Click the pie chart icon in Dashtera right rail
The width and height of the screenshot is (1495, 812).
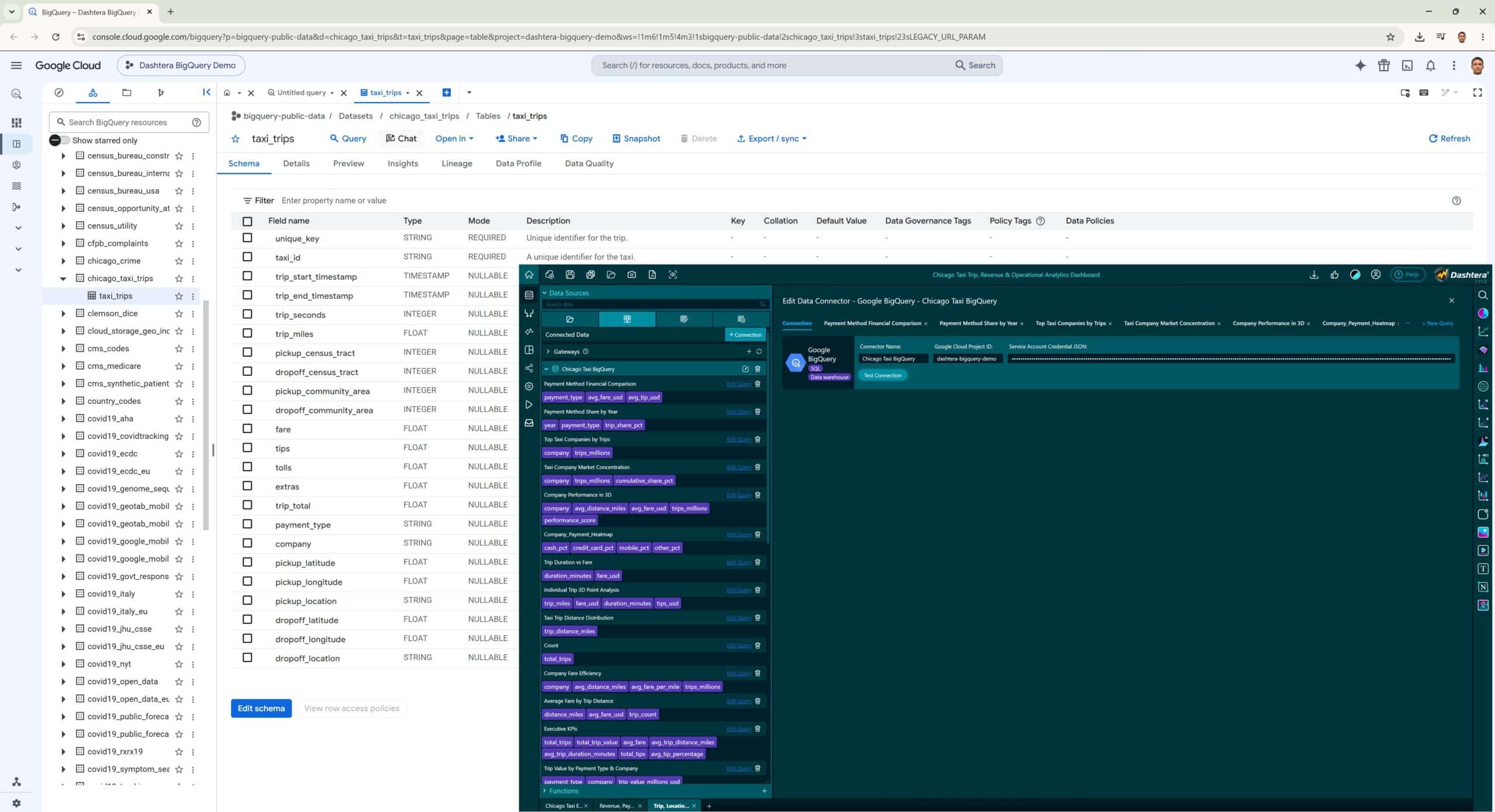pyautogui.click(x=1483, y=313)
